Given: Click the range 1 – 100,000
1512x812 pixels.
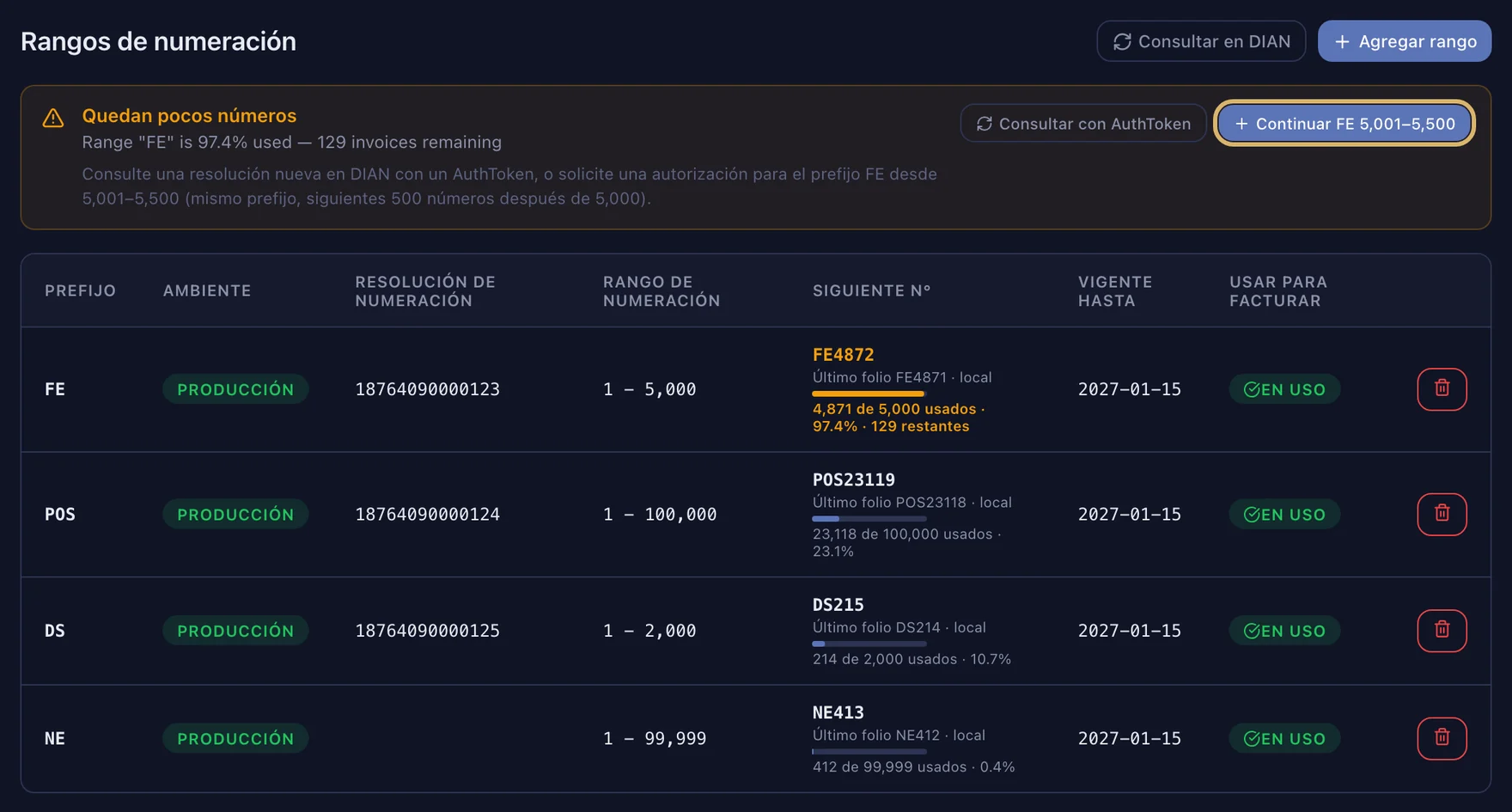Looking at the screenshot, I should point(660,514).
